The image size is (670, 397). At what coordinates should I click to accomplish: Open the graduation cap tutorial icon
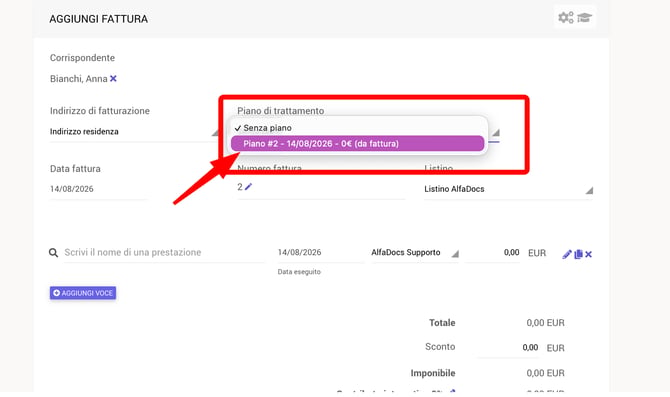(x=584, y=18)
